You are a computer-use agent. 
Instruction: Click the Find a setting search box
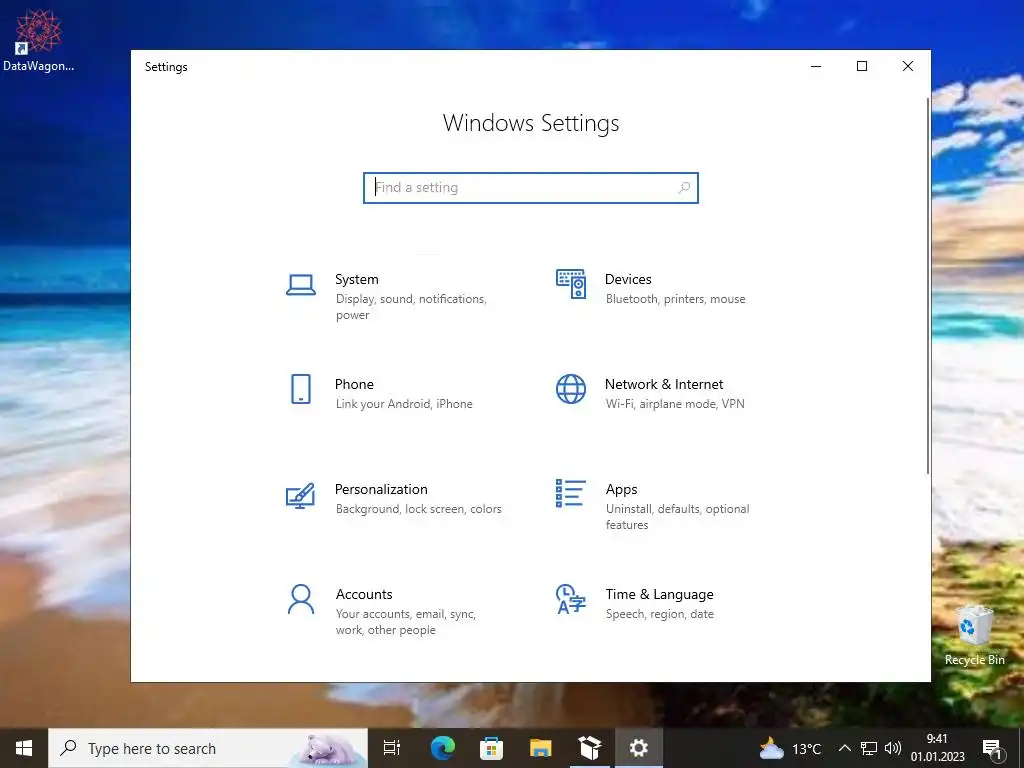tap(531, 188)
